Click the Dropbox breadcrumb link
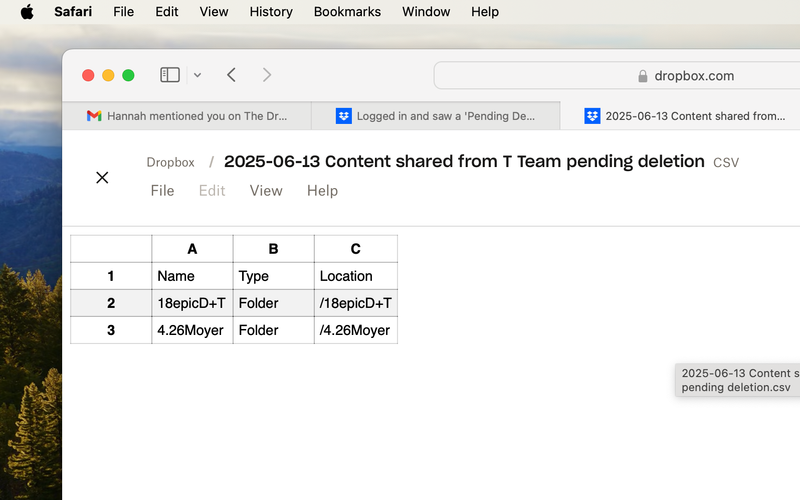Screen dimensions: 800x500 coord(171,162)
